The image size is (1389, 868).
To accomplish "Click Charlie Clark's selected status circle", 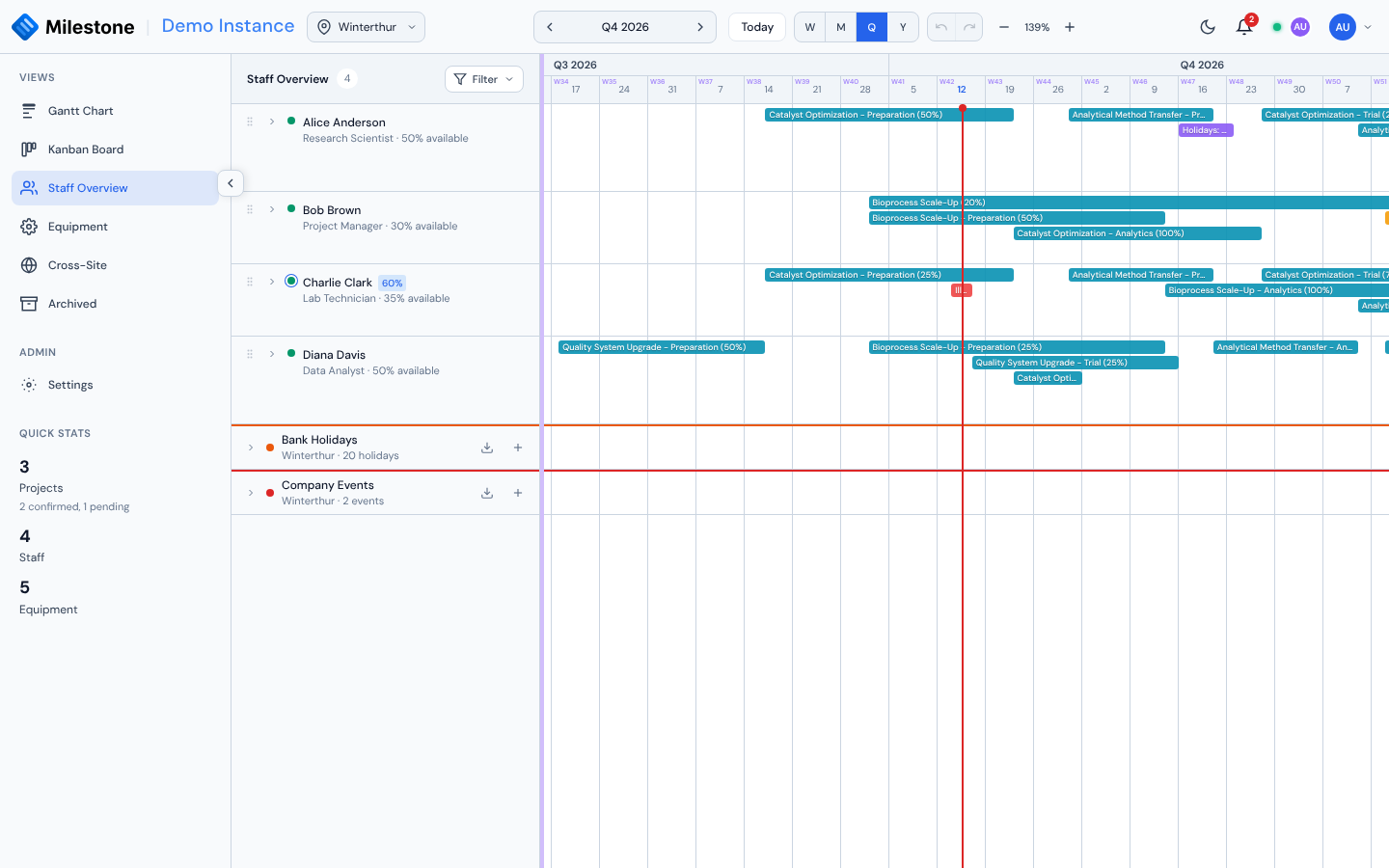I will coord(291,282).
